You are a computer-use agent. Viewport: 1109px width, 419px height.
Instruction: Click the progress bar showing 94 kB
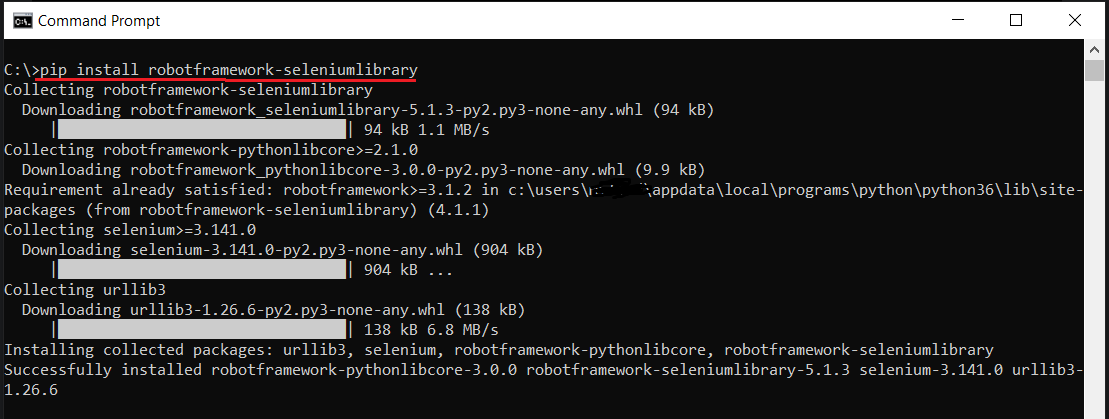click(x=202, y=130)
